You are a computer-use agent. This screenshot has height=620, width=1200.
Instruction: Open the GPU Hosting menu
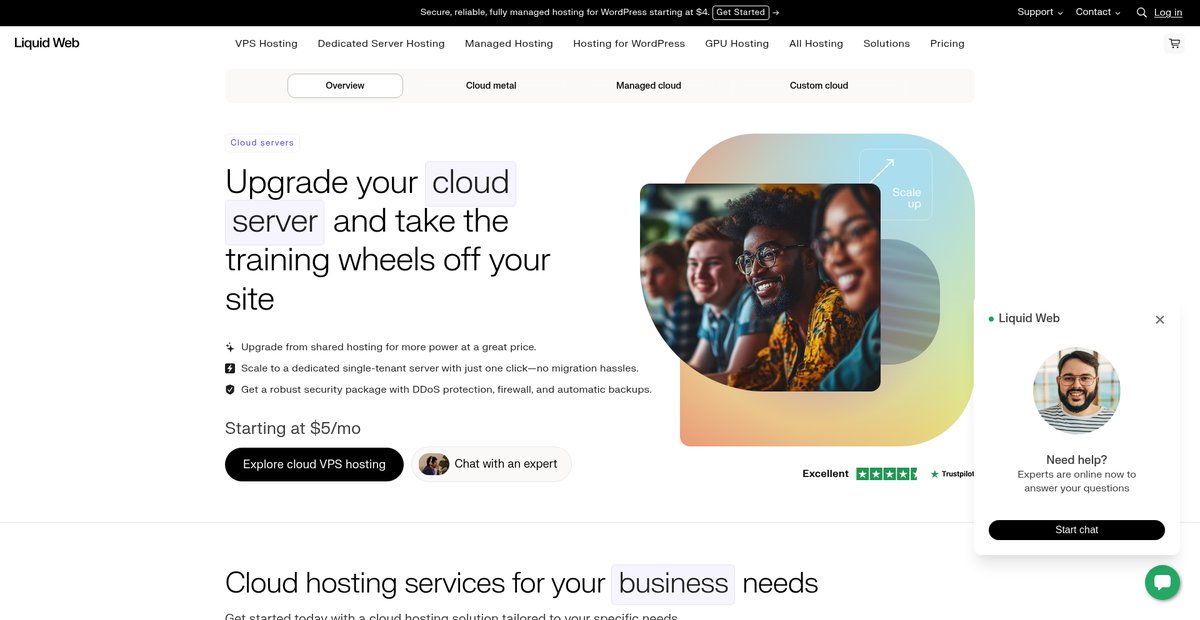[737, 44]
